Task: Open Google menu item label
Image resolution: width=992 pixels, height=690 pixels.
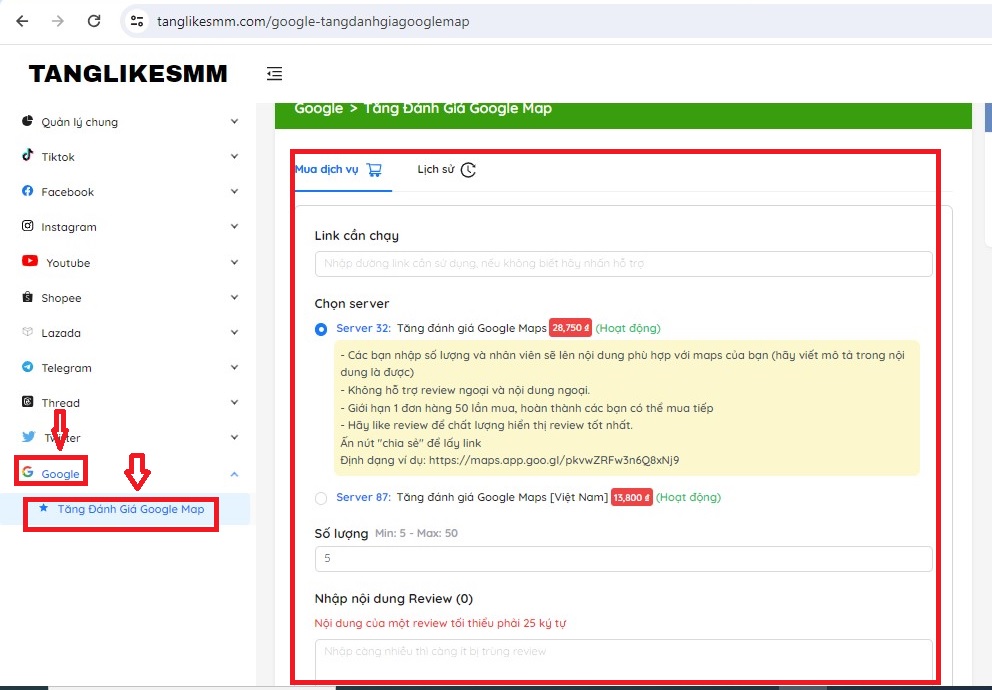Action: [x=61, y=474]
